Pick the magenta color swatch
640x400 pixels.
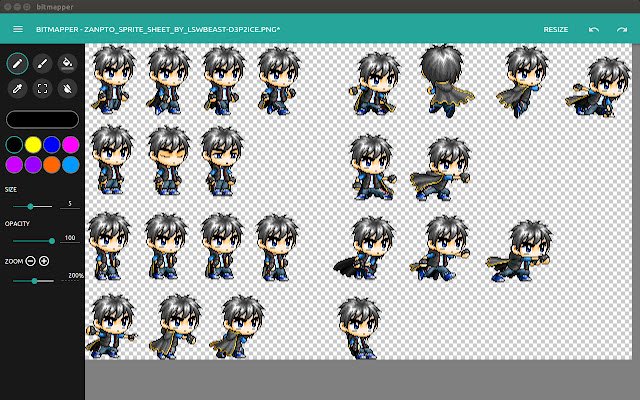point(71,144)
